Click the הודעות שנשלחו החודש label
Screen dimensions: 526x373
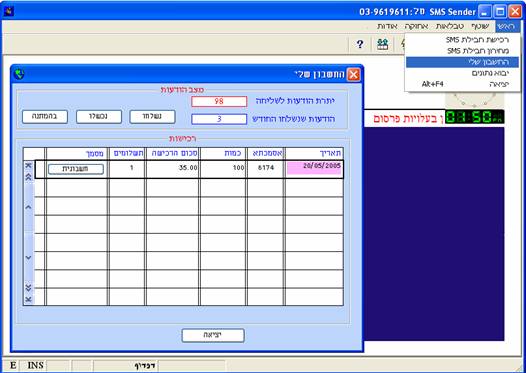point(293,119)
